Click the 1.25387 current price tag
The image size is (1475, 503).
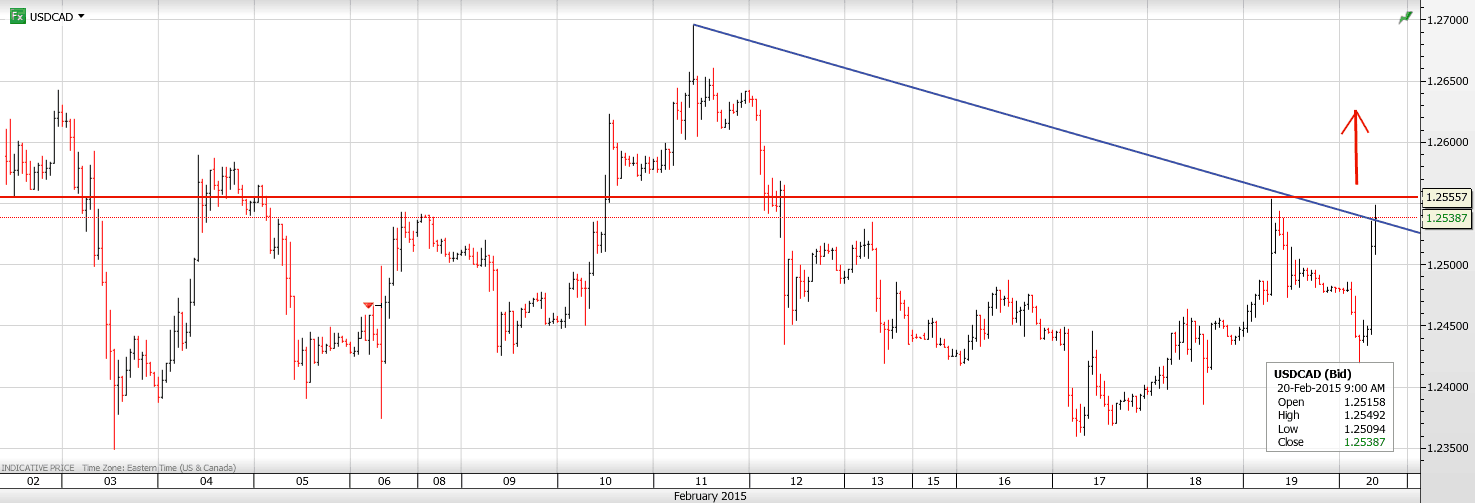[x=1446, y=218]
